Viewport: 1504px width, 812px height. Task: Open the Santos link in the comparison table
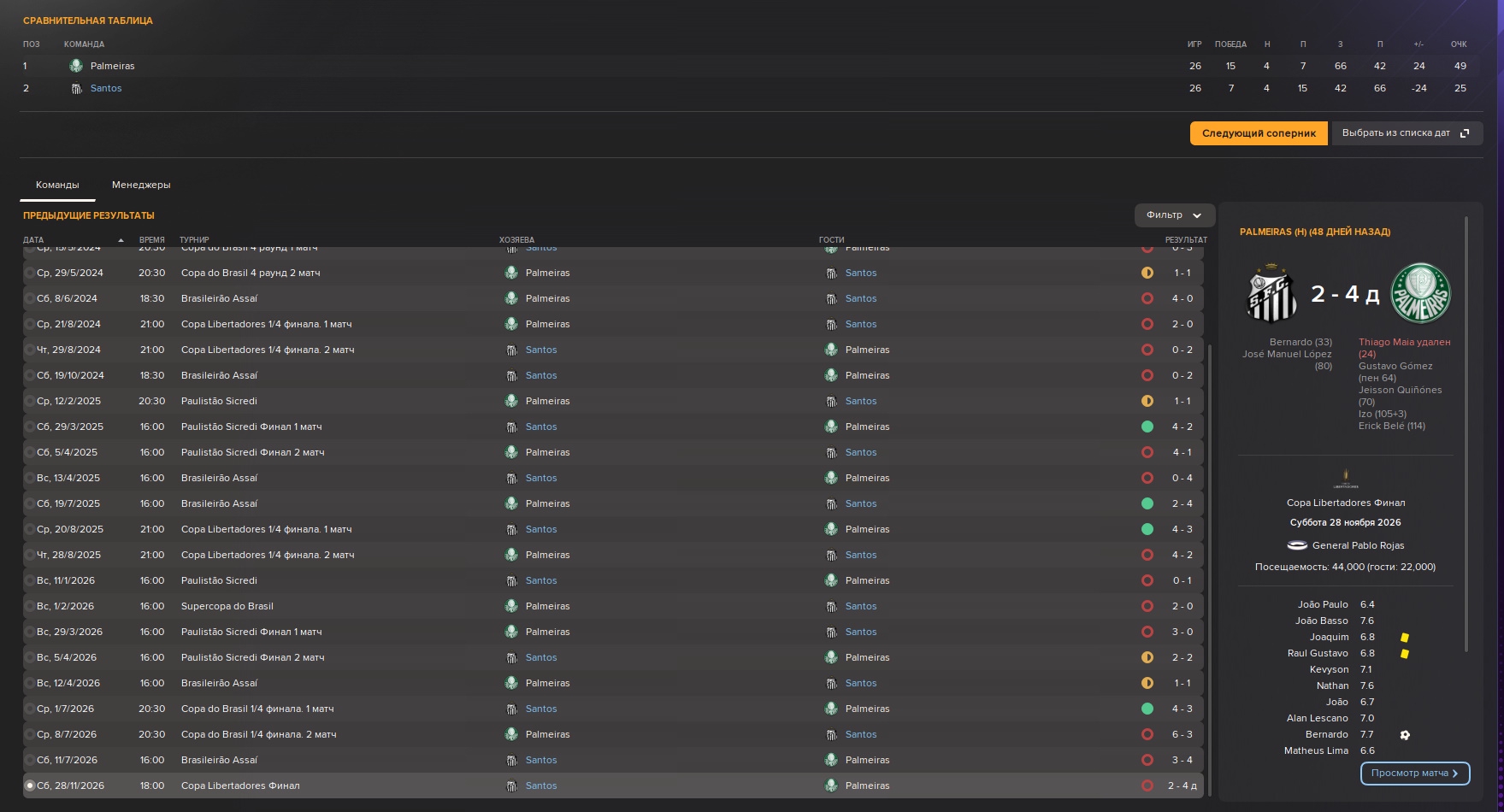(x=106, y=88)
